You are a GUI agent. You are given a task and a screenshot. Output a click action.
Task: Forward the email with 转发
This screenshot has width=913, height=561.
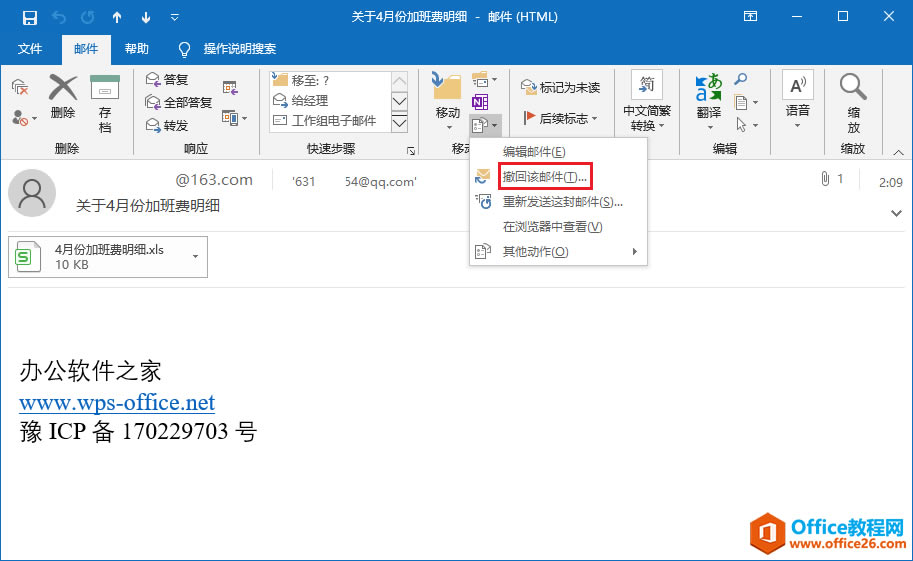[167, 125]
